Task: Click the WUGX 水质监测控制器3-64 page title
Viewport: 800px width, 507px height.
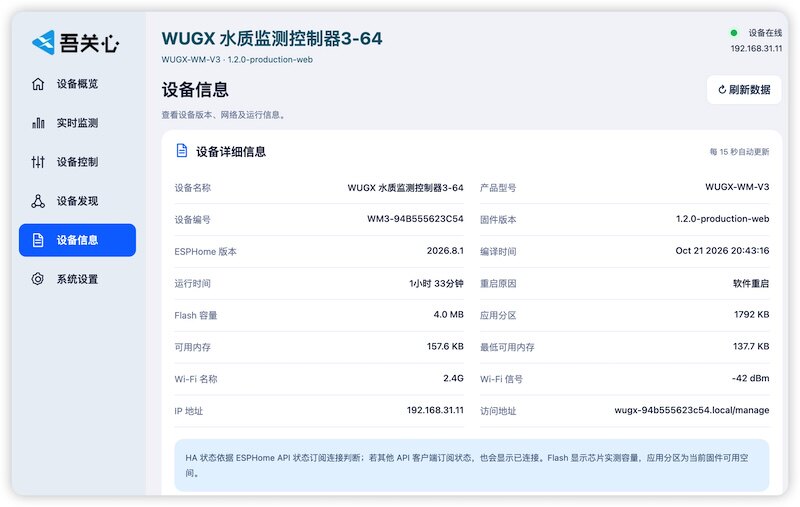Action: 272,39
